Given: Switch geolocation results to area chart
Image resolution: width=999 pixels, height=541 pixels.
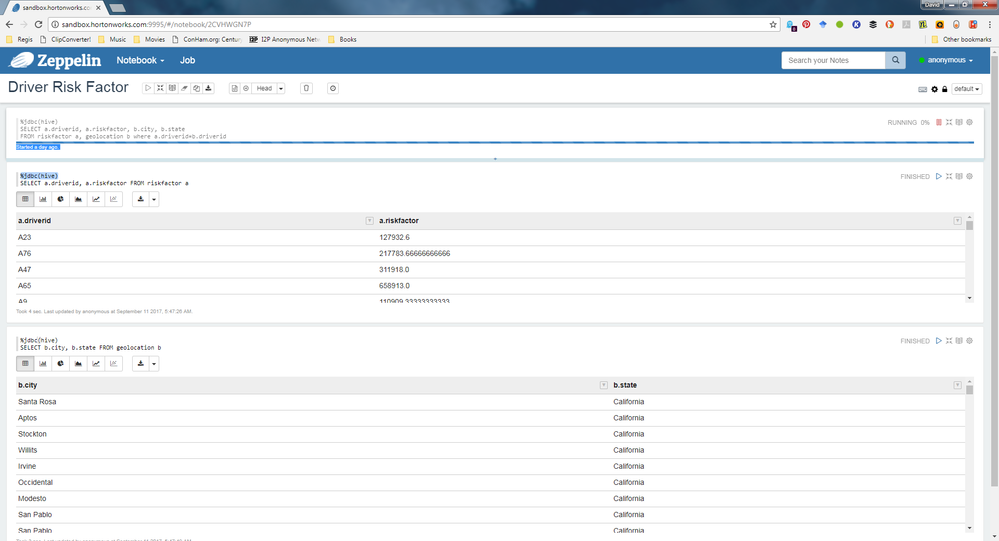Looking at the screenshot, I should 78,363.
